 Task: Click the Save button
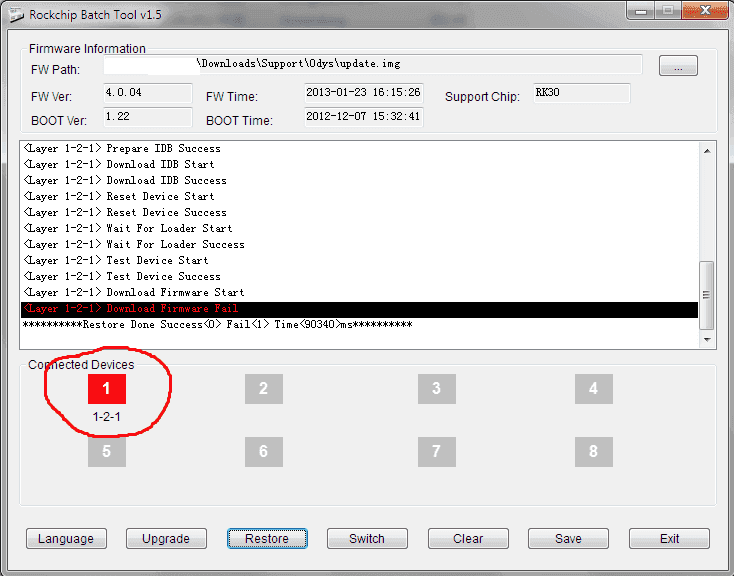[x=568, y=539]
